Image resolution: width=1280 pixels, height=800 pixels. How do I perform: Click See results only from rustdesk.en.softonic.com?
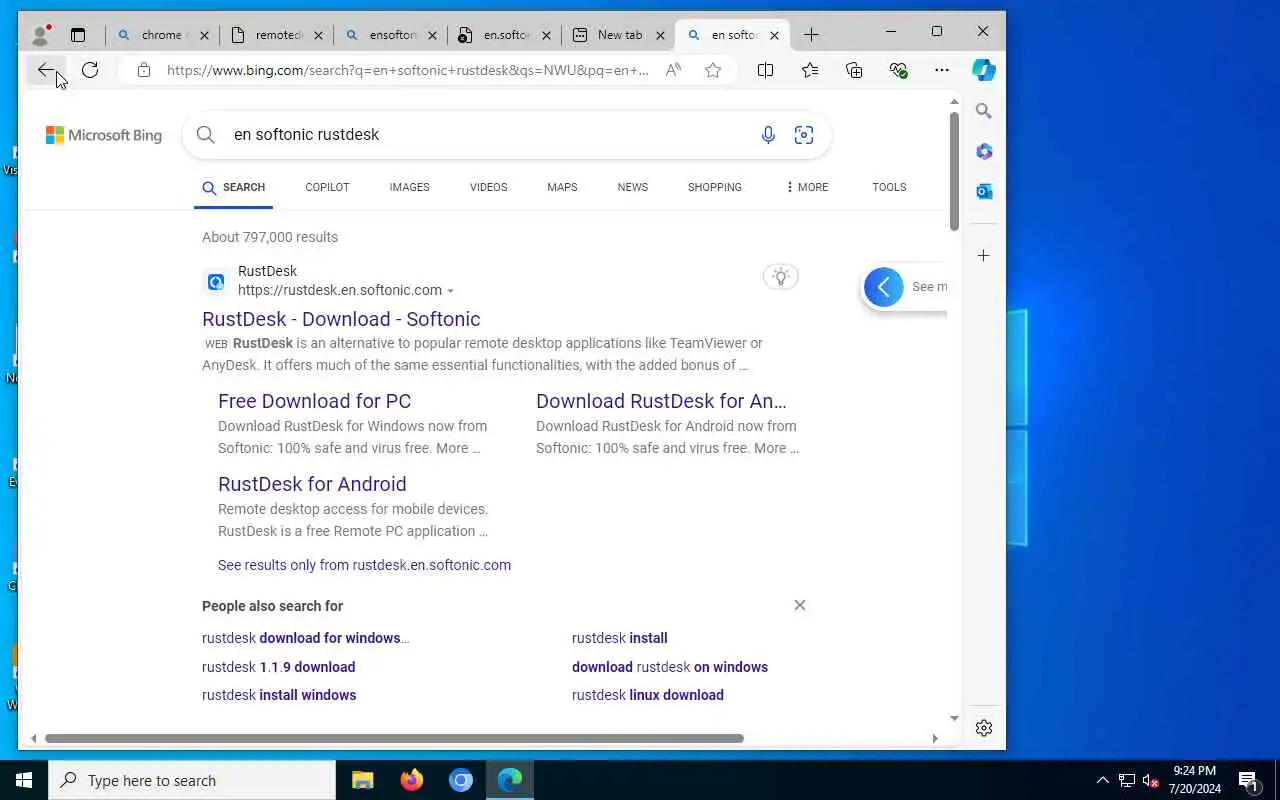coord(364,565)
